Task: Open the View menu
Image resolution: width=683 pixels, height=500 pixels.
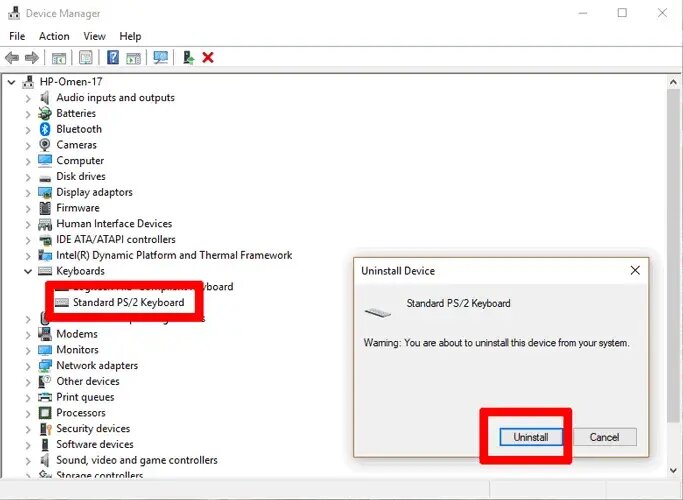Action: 95,36
